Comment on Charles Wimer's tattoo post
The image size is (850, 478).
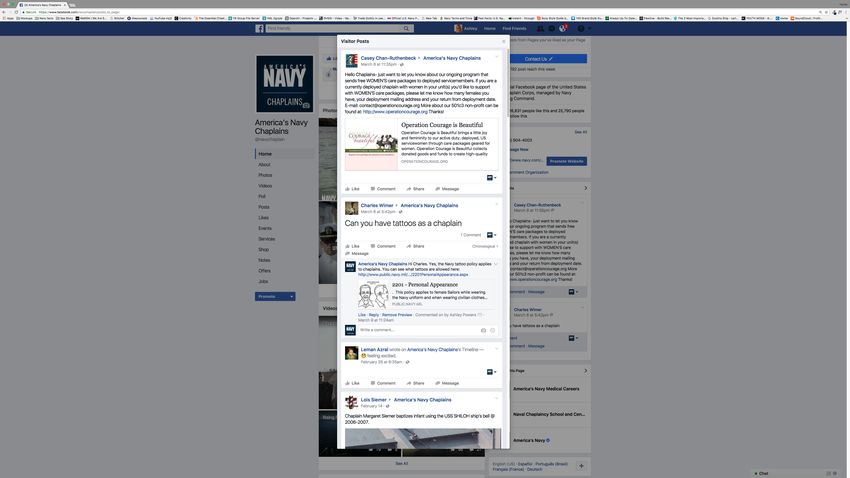tap(383, 247)
